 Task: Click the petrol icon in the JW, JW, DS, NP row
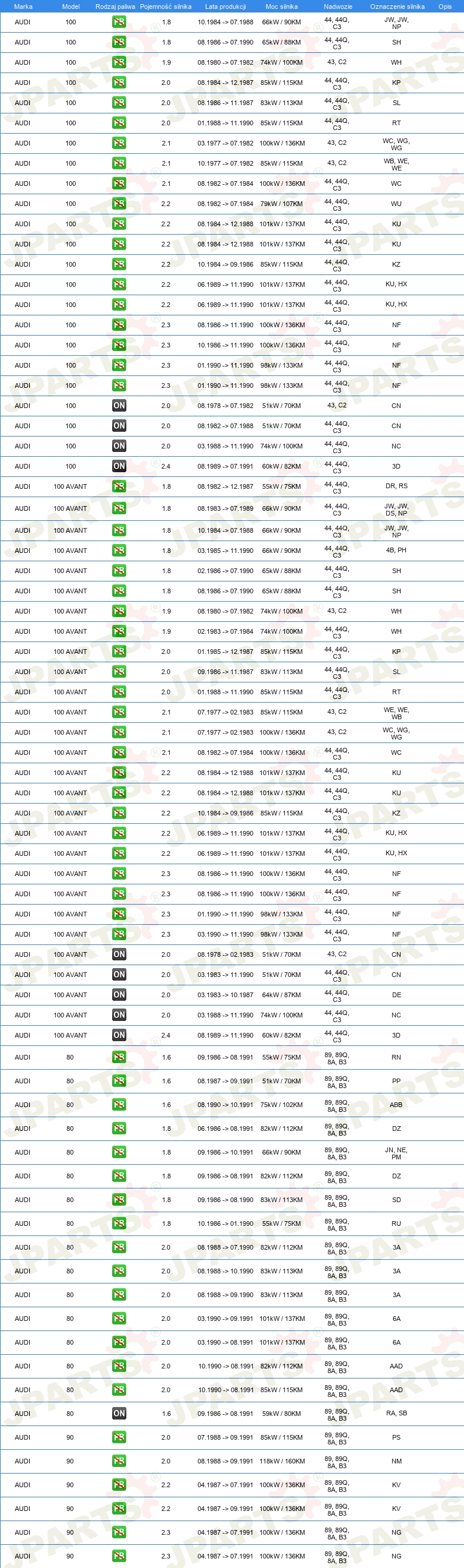pyautogui.click(x=119, y=508)
